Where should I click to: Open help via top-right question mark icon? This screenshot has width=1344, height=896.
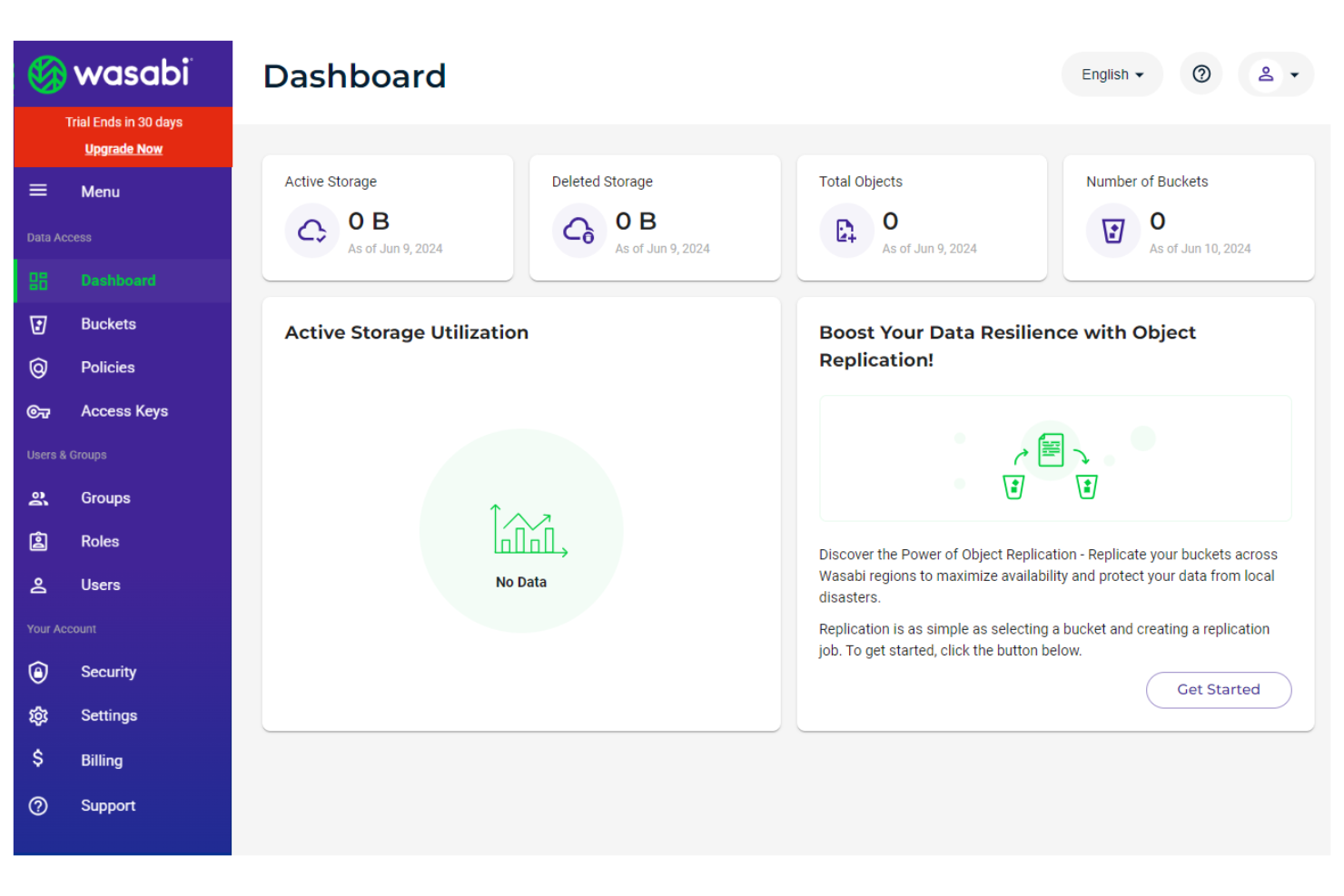coord(1201,74)
